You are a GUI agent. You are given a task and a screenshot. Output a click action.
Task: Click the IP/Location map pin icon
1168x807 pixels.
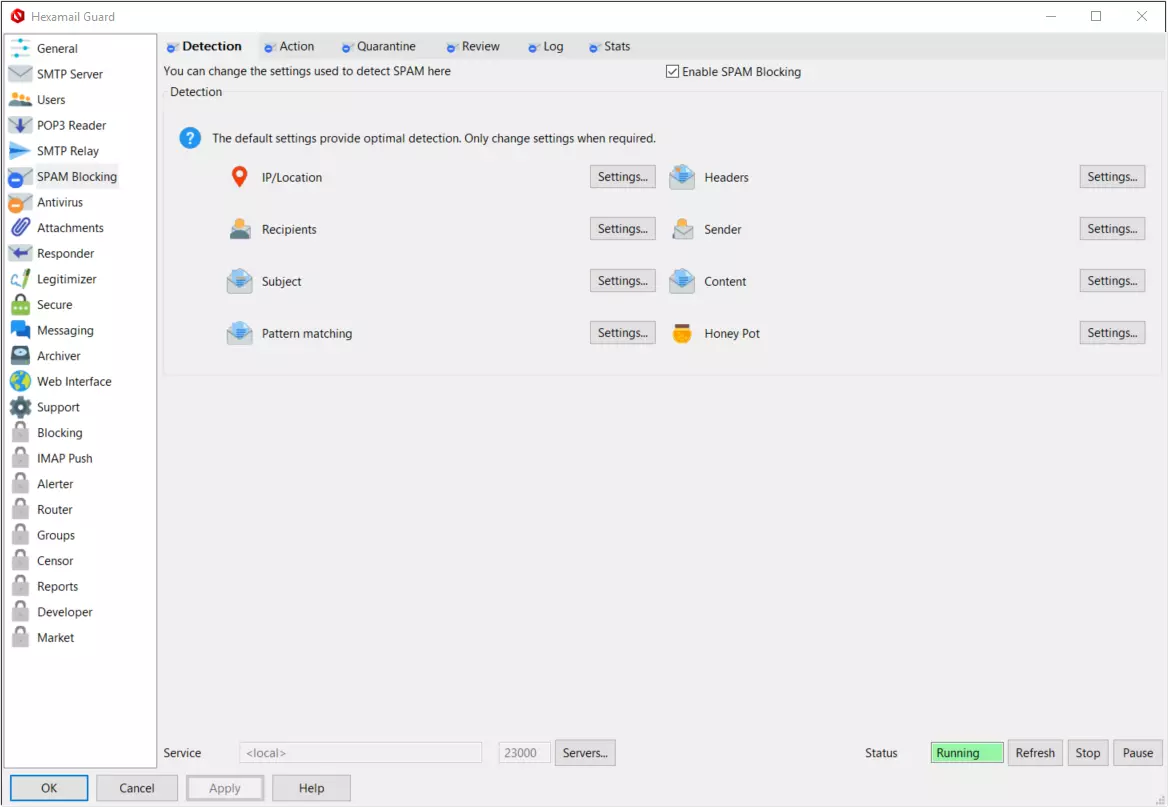[x=239, y=177]
